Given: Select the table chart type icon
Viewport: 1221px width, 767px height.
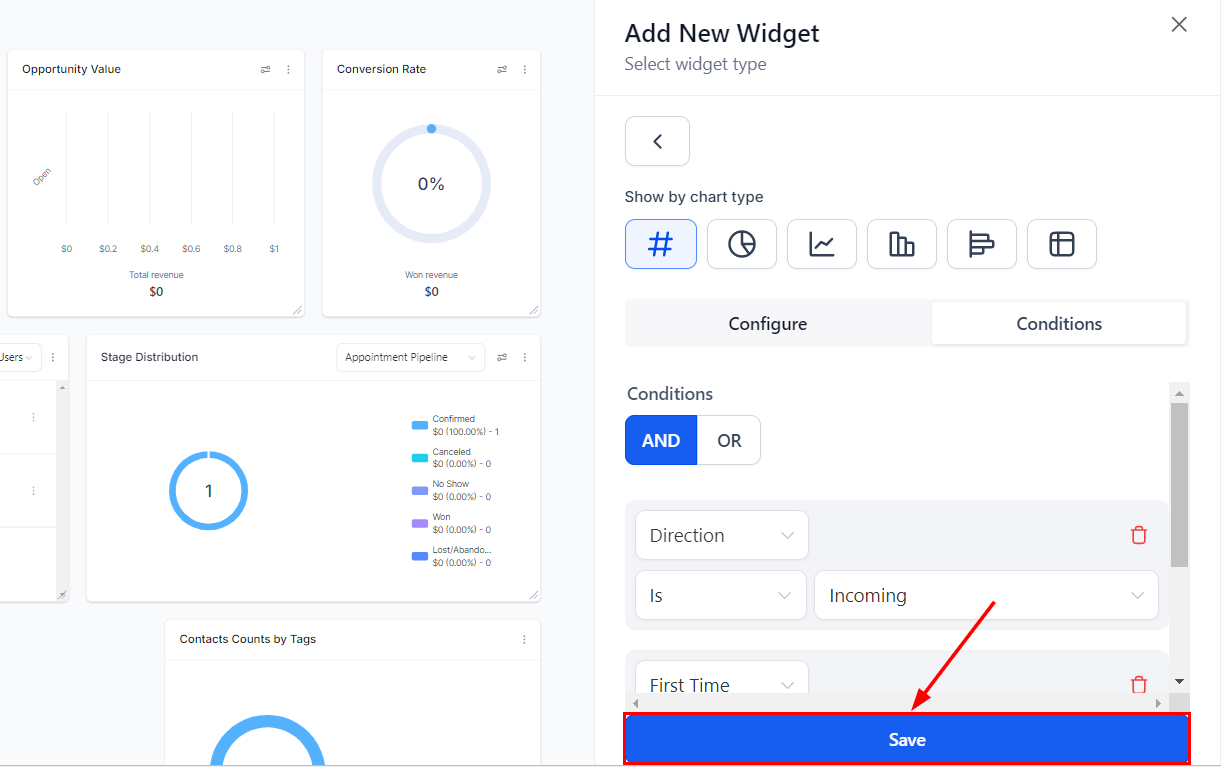Looking at the screenshot, I should (x=1062, y=244).
